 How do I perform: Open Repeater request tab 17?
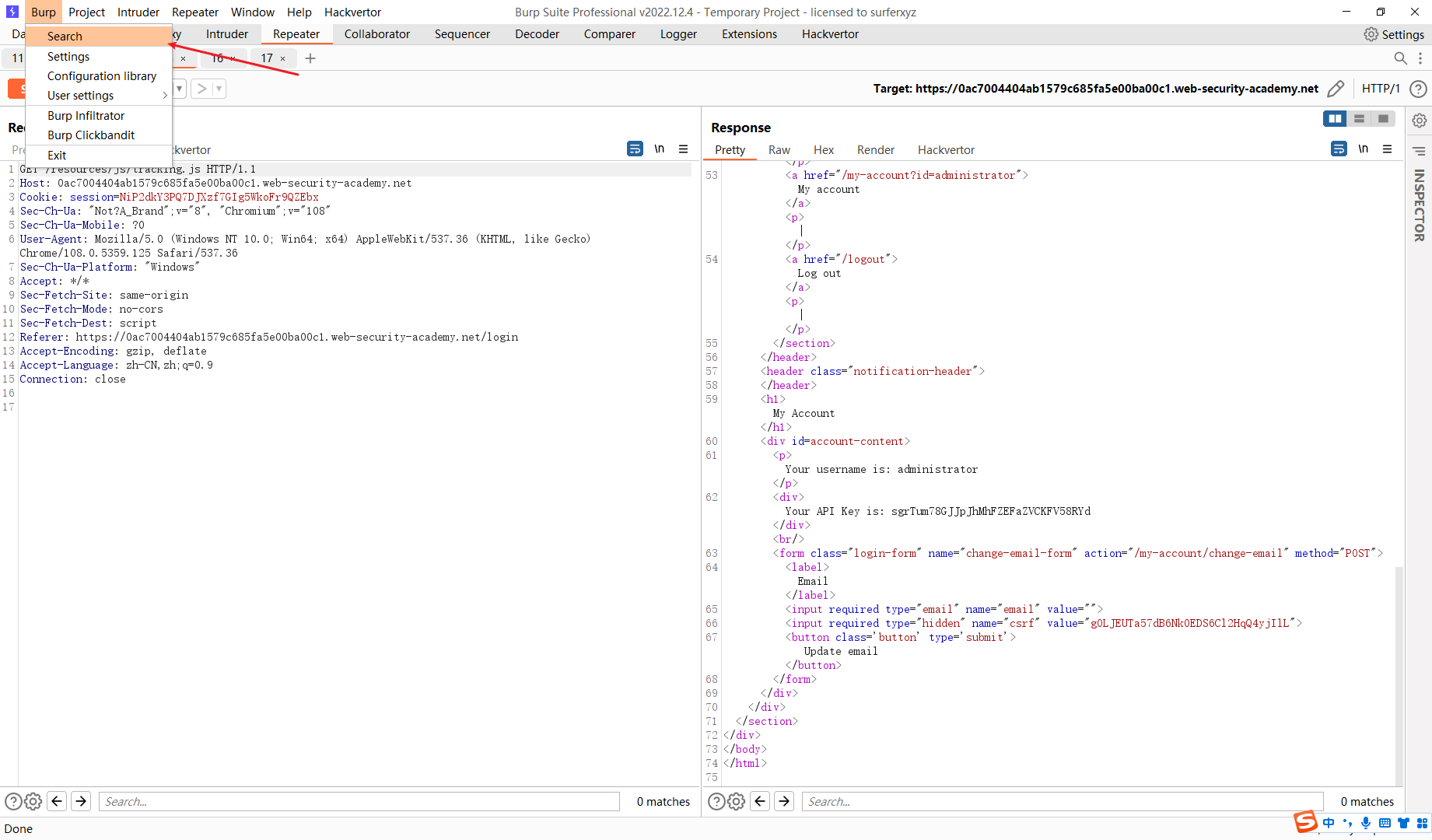(267, 58)
